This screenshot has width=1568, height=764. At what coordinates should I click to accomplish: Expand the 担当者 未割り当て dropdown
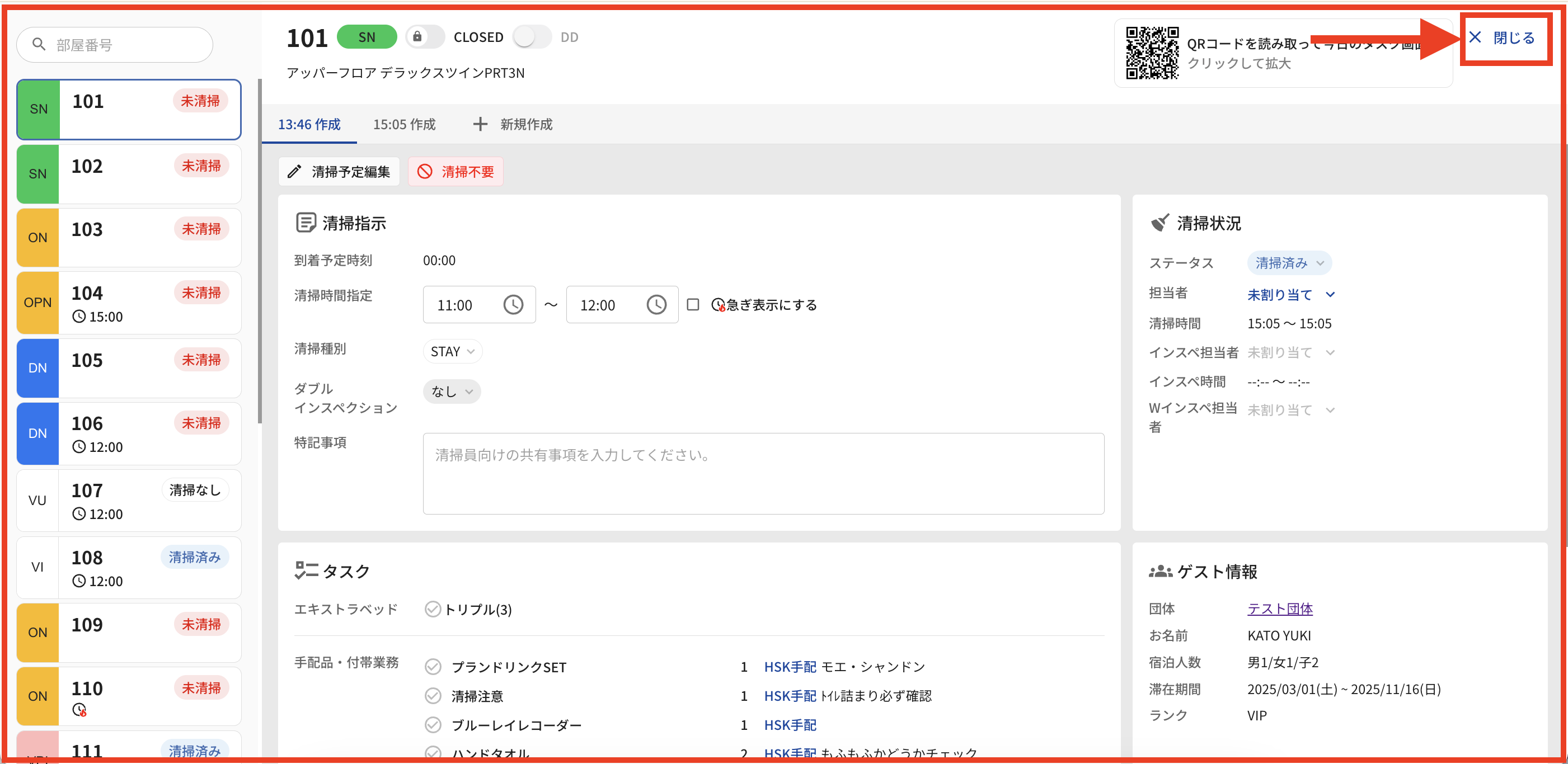tap(1290, 295)
